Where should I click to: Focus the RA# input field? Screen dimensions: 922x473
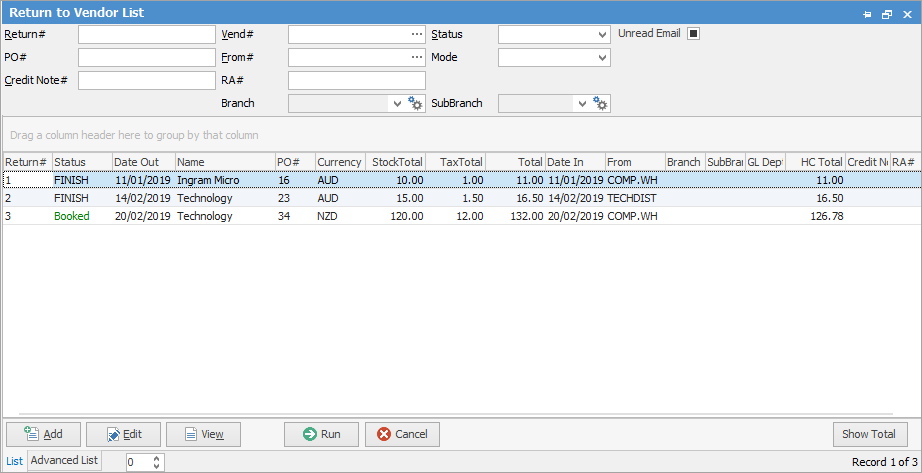coord(357,81)
